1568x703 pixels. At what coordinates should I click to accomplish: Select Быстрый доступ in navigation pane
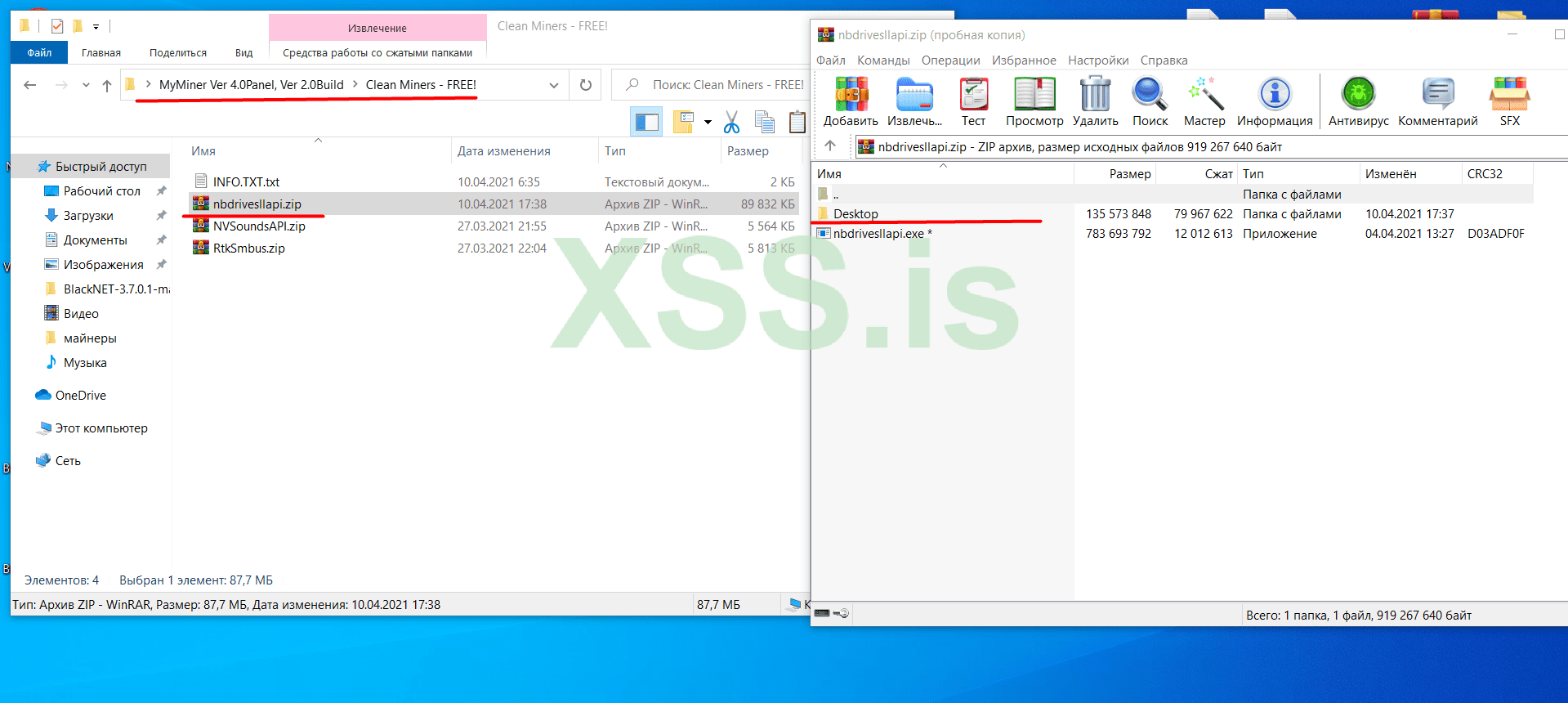tap(92, 166)
